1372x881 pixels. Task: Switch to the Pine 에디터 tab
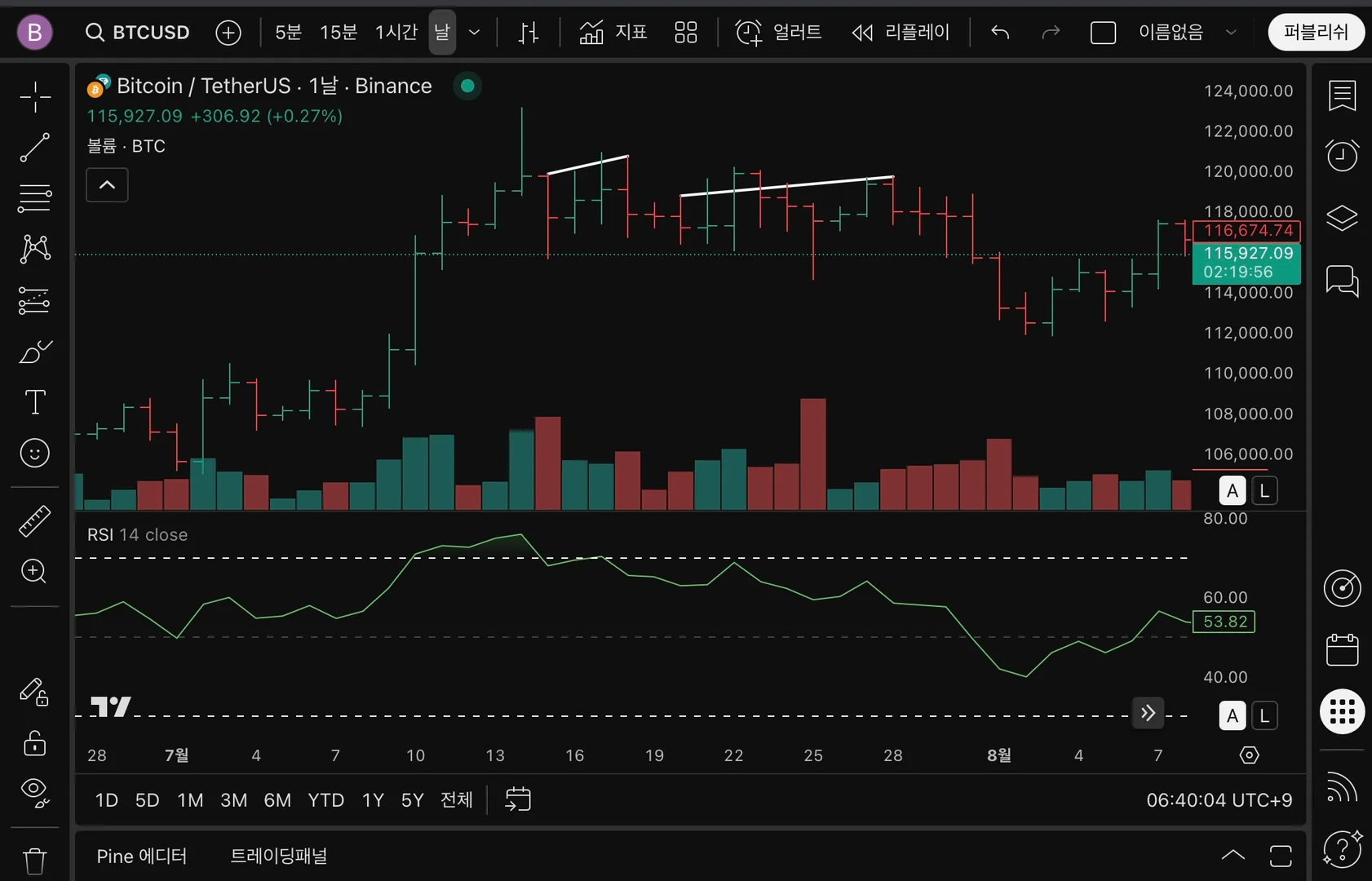142,856
